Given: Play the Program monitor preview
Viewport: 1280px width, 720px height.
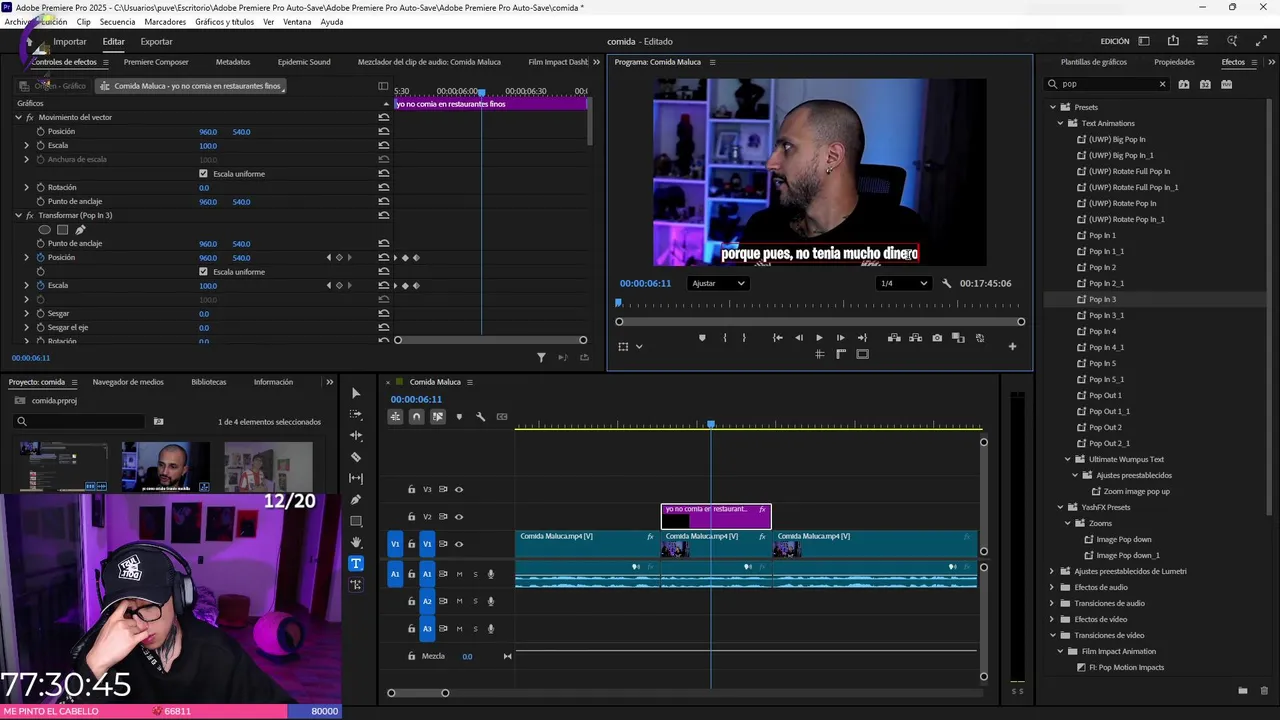Looking at the screenshot, I should pos(819,338).
